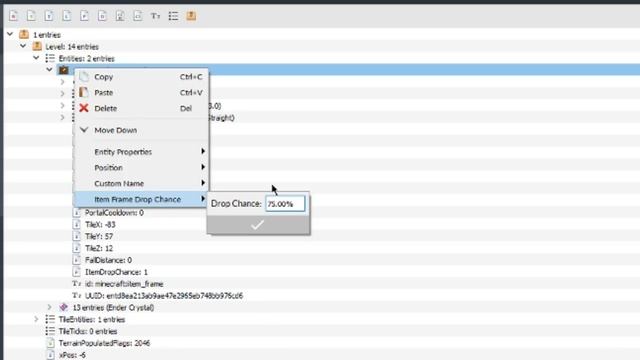The image size is (640, 360).
Task: Select the 'TileTicks: 0 entries' label
Action: 88,331
